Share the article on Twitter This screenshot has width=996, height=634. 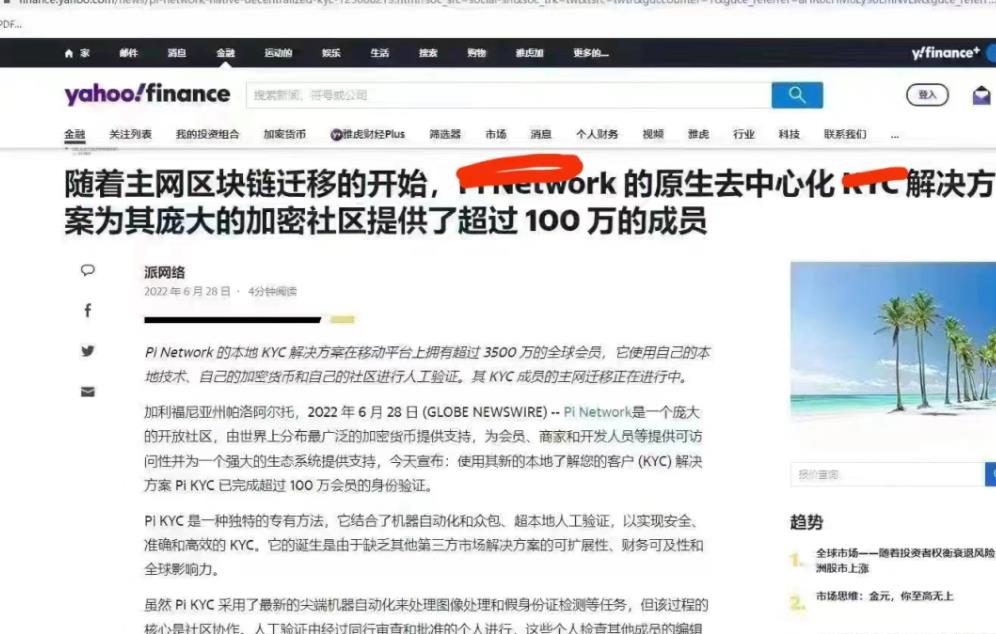88,351
